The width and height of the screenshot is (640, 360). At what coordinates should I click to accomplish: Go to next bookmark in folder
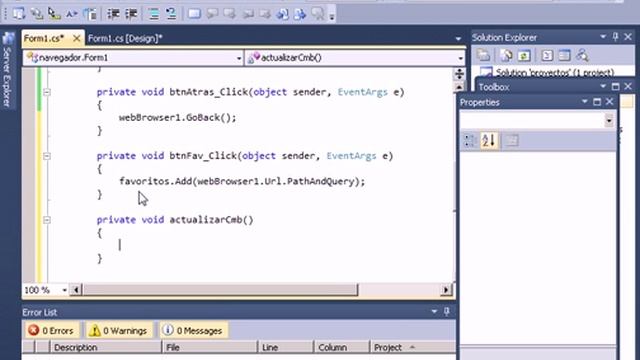265,14
